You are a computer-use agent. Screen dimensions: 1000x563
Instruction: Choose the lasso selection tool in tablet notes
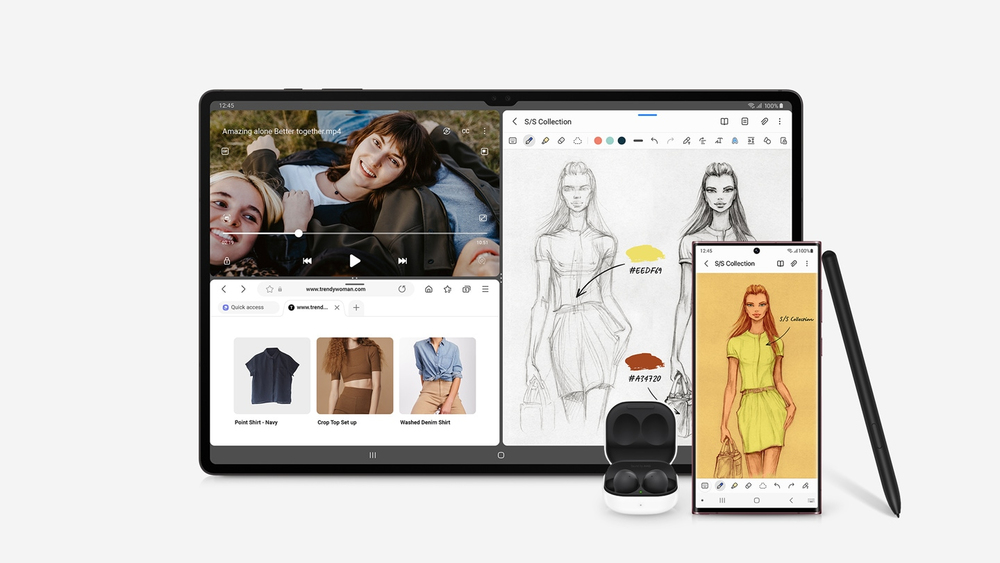[577, 141]
